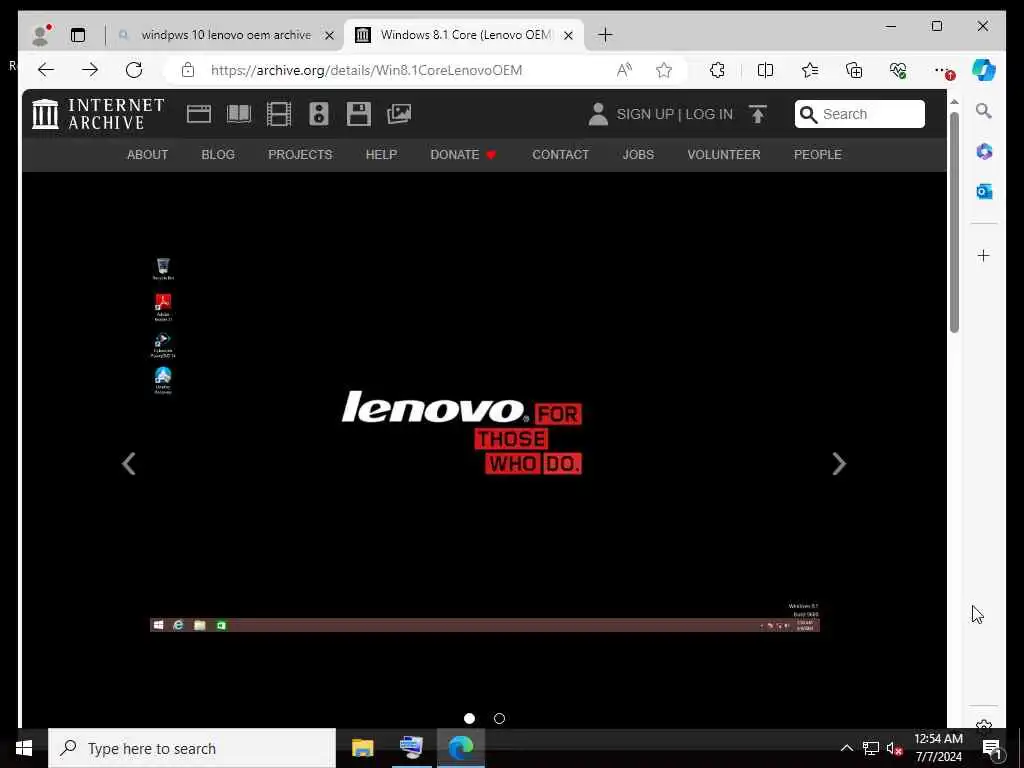Screen dimensions: 1024x768
Task: Click the SIGN UP link
Action: pos(645,114)
